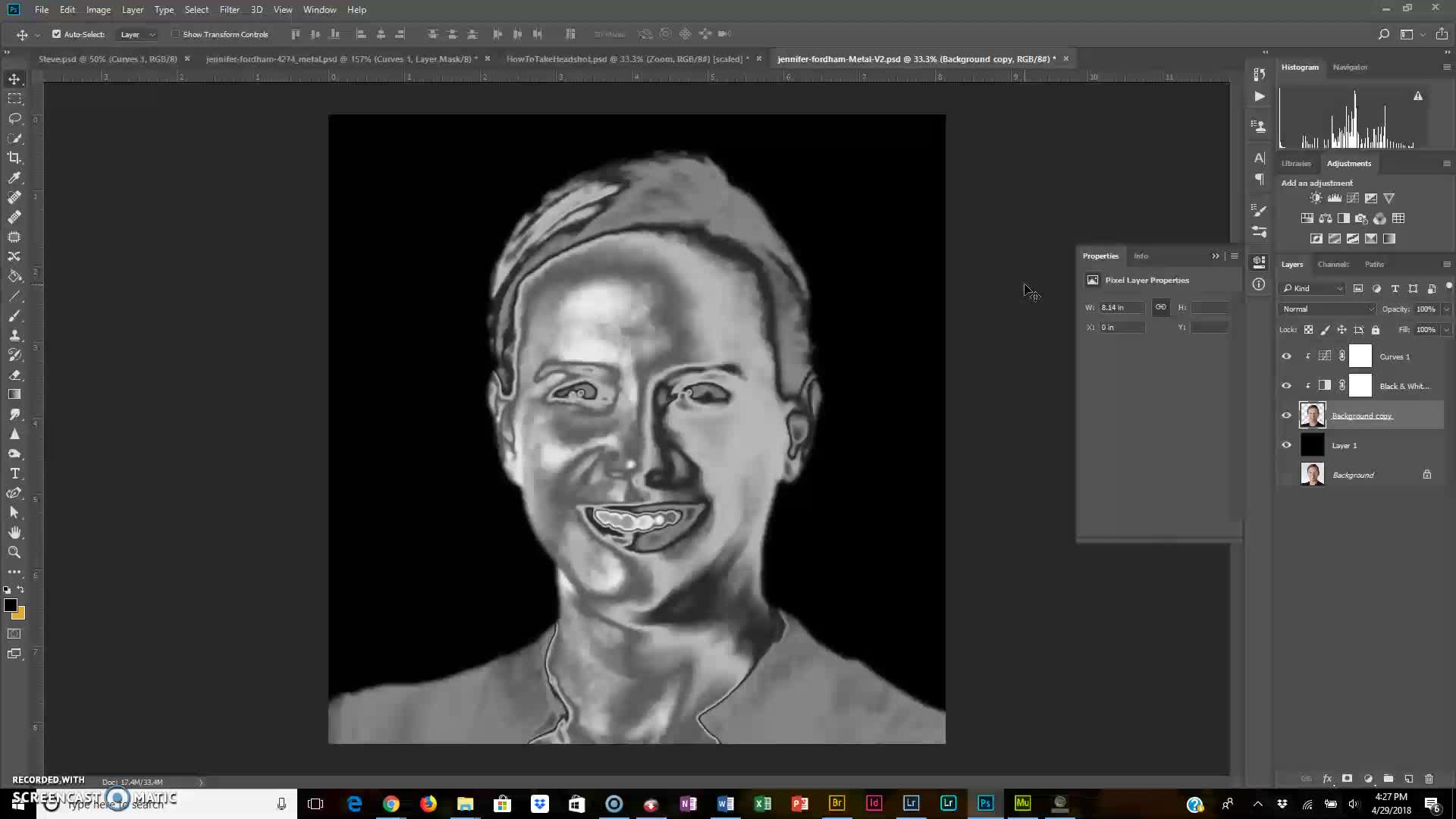The width and height of the screenshot is (1456, 819).
Task: Open the Filter menu
Action: 229,10
